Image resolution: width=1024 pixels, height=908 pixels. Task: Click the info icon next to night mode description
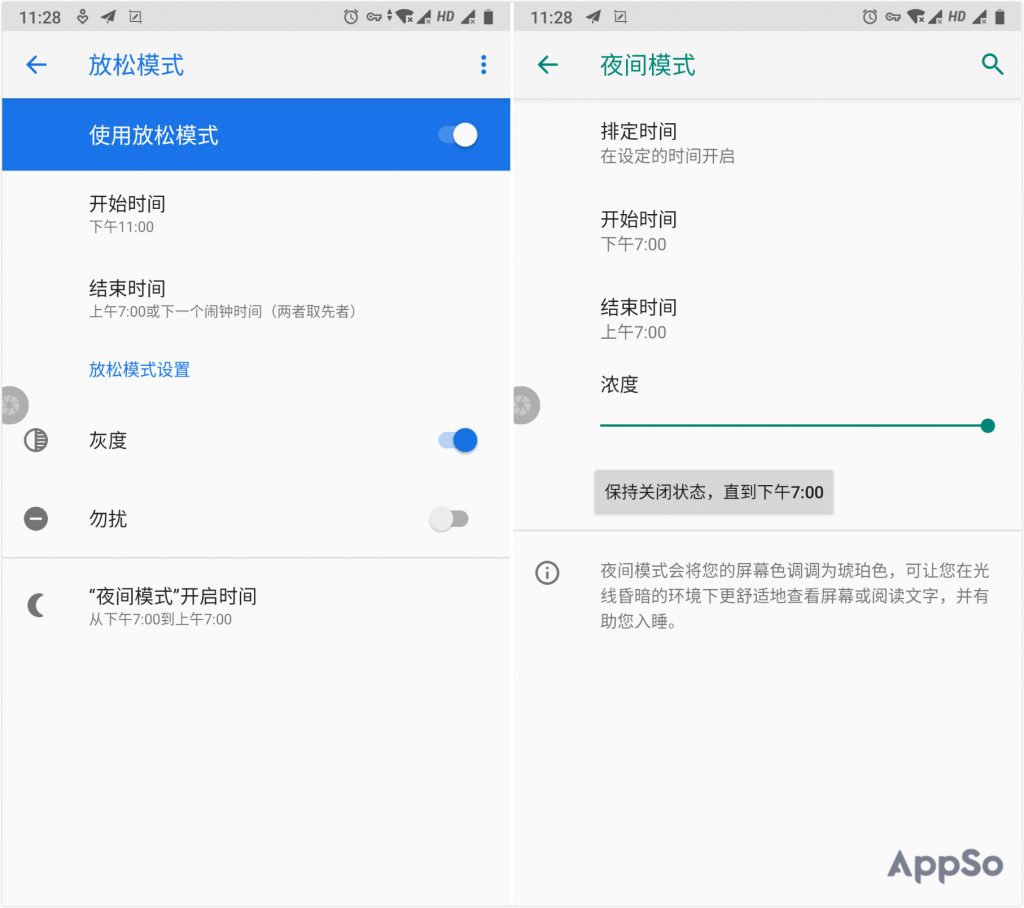[546, 573]
